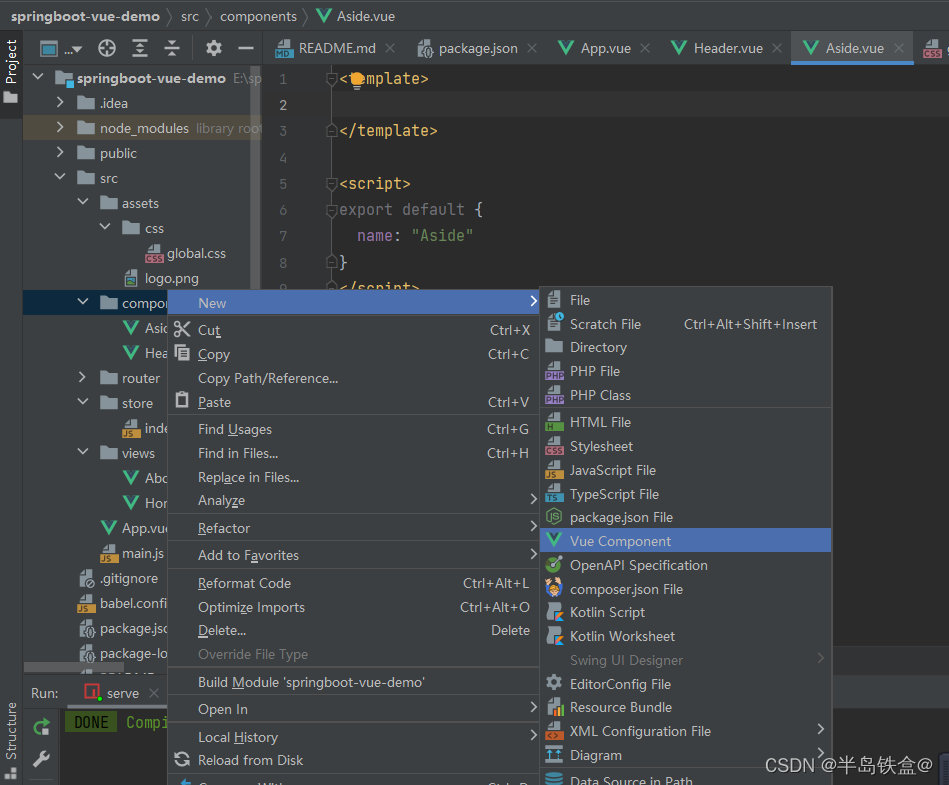Close the serve run tab
Image resolution: width=949 pixels, height=785 pixels.
154,692
